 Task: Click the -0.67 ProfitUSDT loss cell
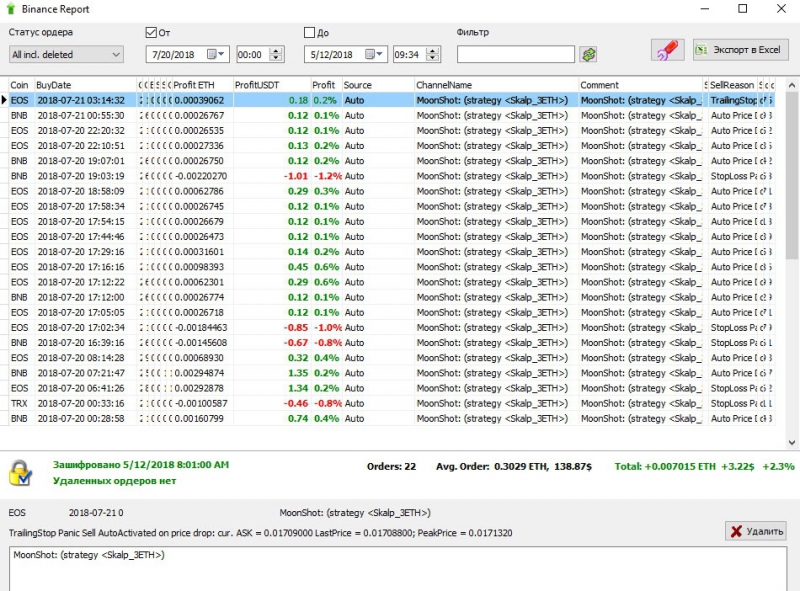[271, 342]
